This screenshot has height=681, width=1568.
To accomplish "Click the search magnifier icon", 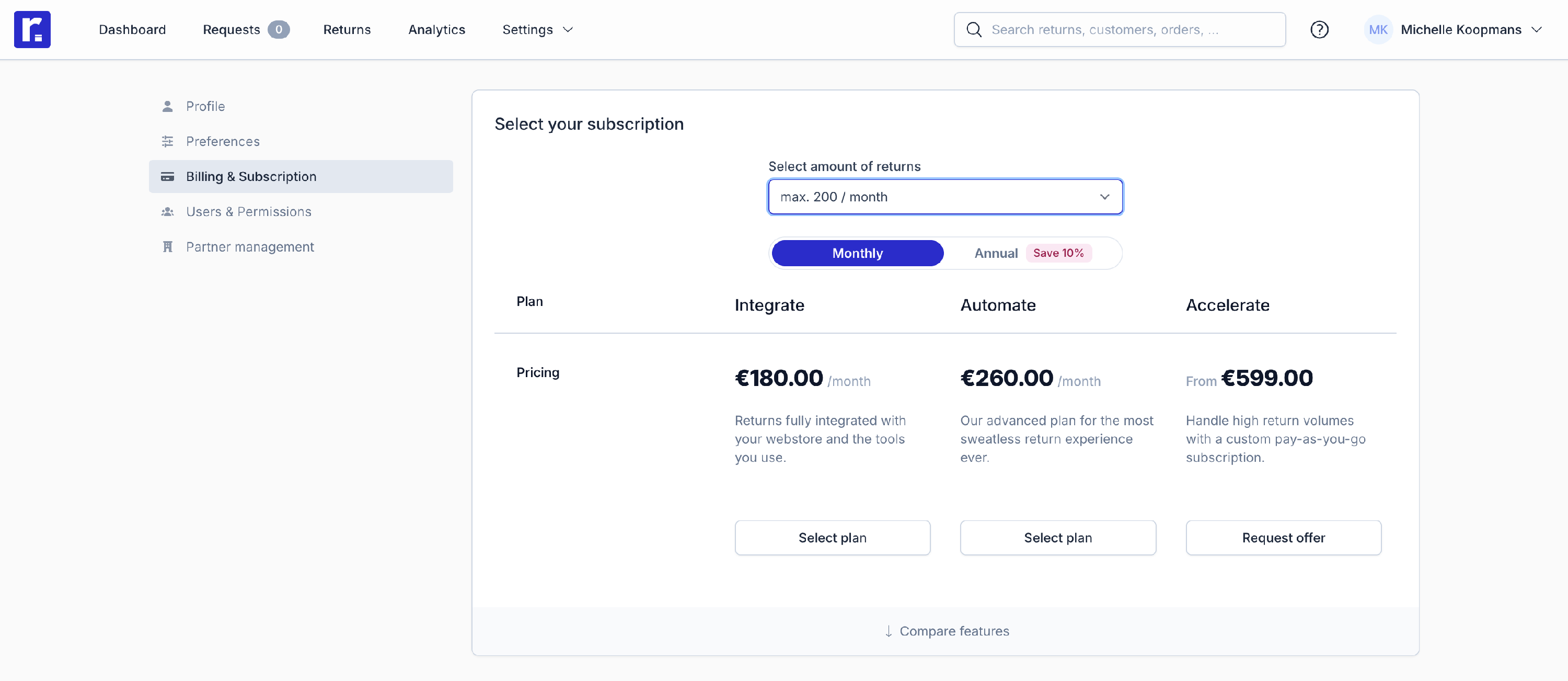I will coord(974,29).
